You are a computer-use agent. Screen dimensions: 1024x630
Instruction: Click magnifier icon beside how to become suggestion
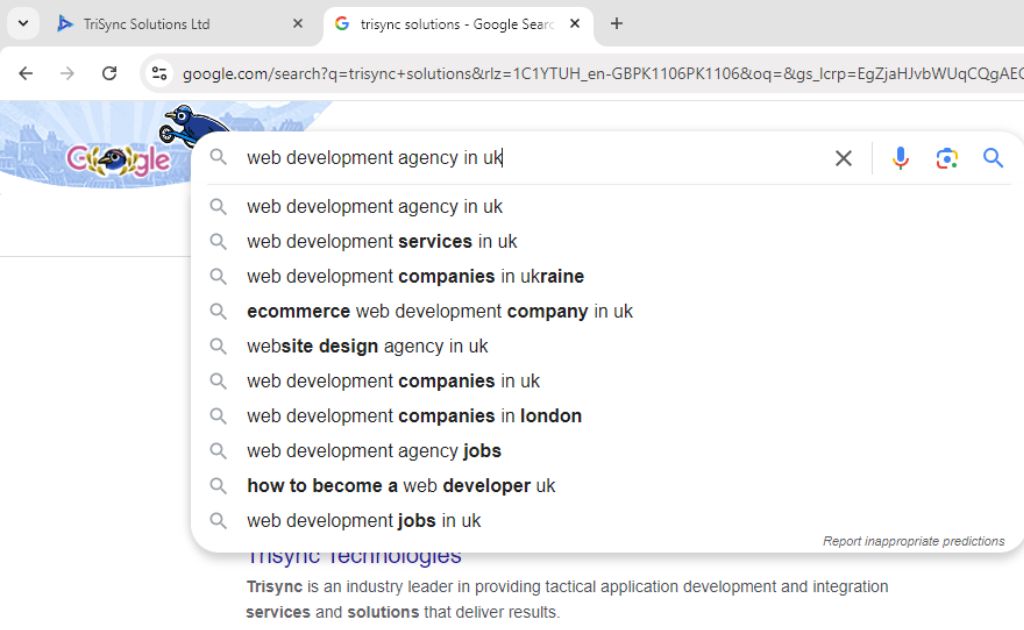(x=218, y=486)
